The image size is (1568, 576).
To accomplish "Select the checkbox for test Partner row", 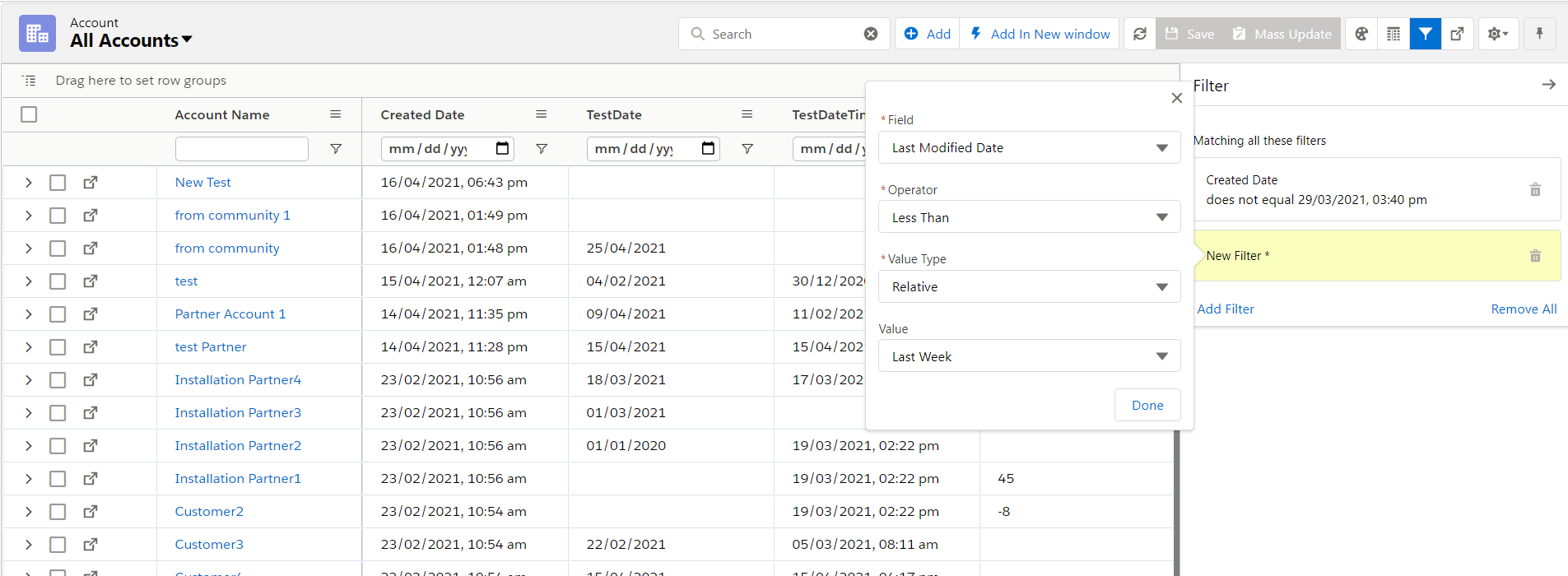I will pos(58,346).
